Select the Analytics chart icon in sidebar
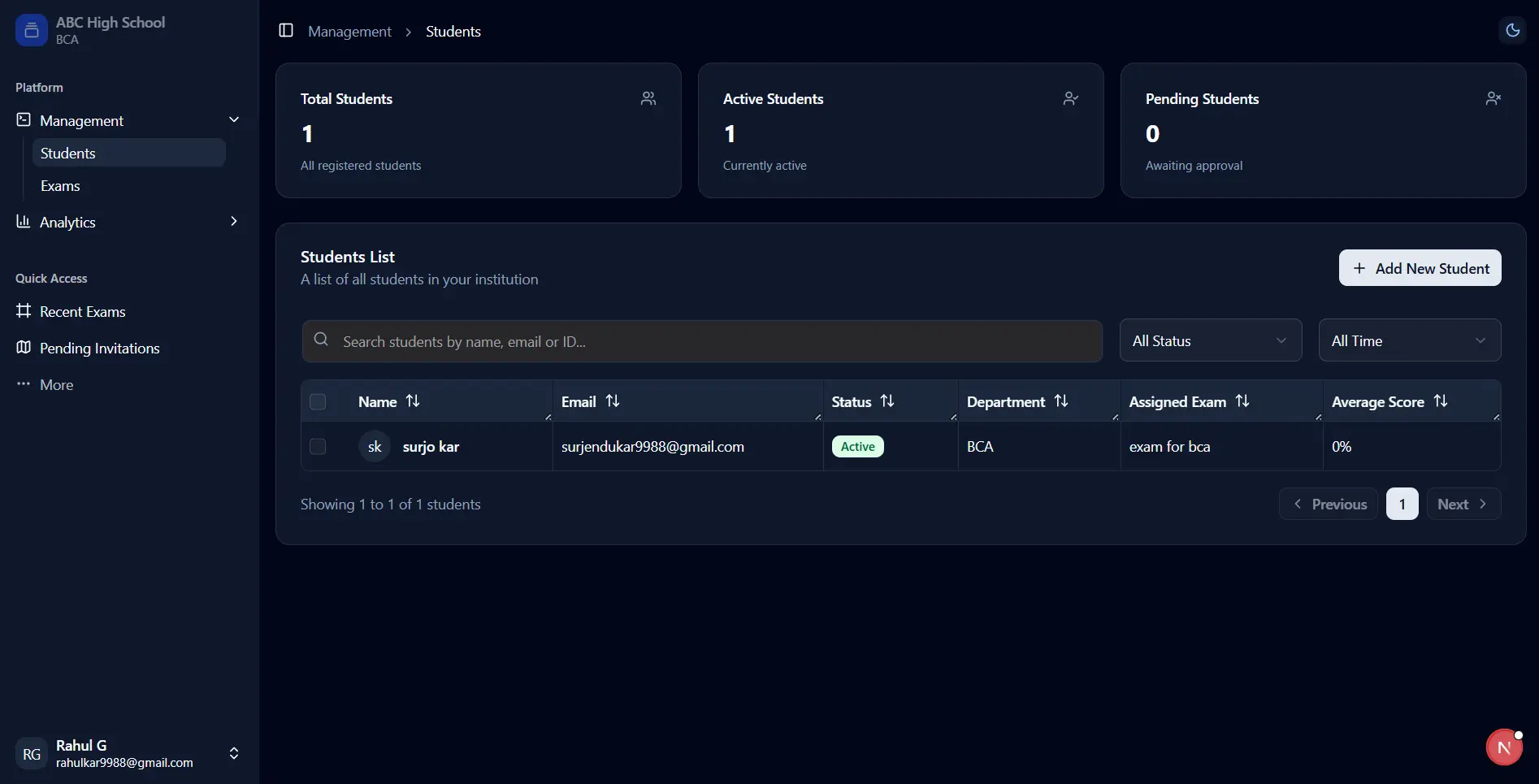This screenshot has height=784, width=1539. point(24,221)
